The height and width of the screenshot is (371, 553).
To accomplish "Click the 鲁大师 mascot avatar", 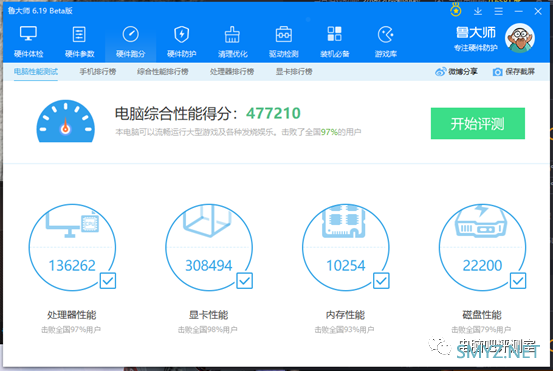I will [x=519, y=38].
